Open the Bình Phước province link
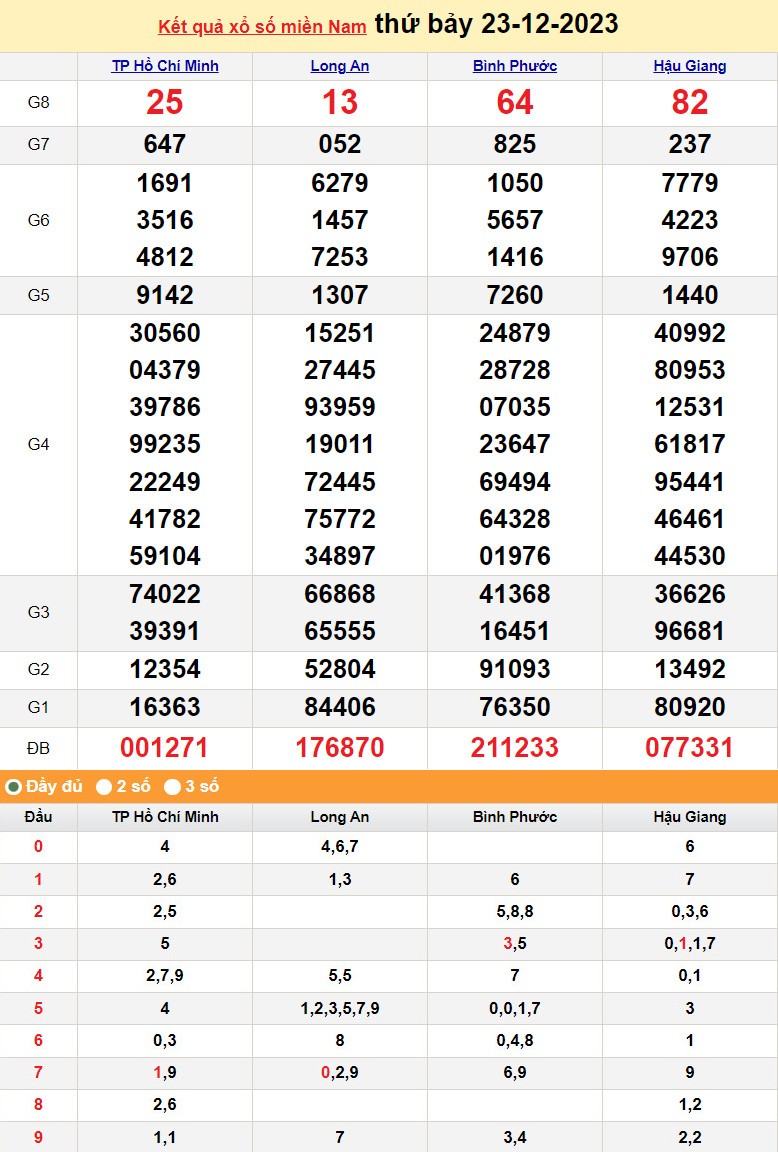This screenshot has width=778, height=1152. click(515, 66)
